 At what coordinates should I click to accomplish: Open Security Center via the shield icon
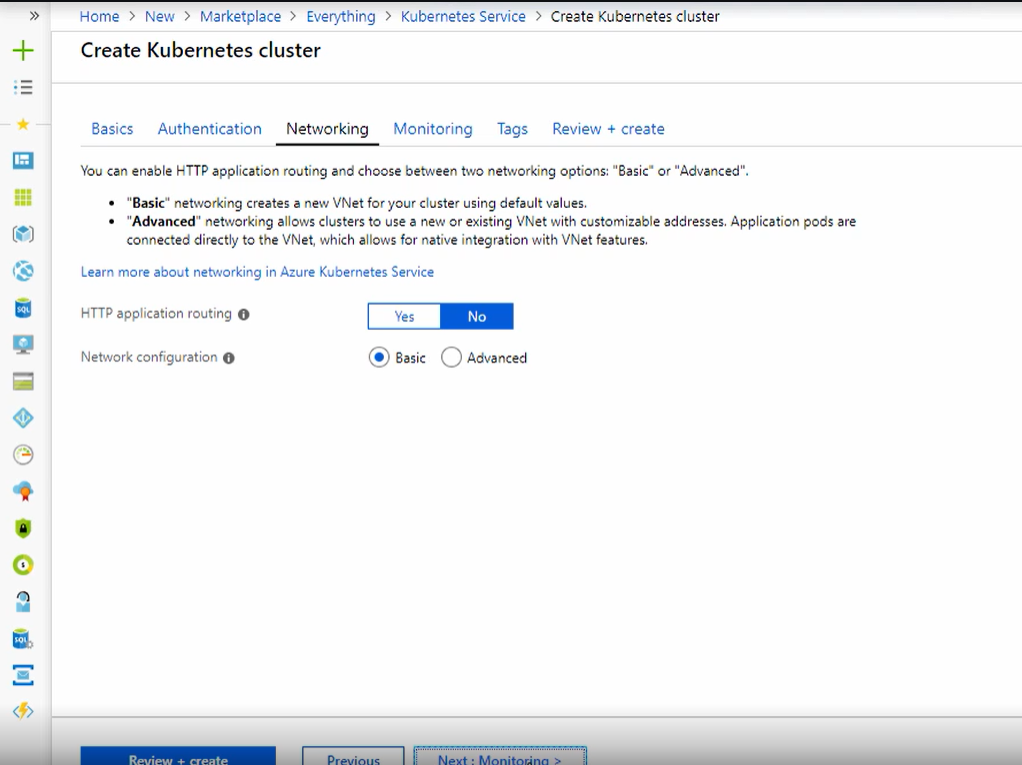[x=22, y=527]
